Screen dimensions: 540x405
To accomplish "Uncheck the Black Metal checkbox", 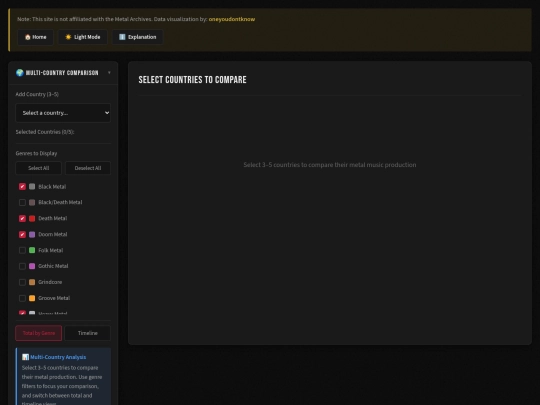I will pyautogui.click(x=22, y=187).
